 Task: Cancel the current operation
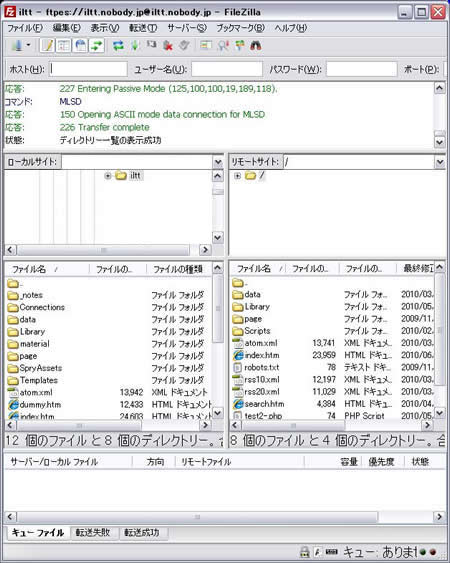(x=152, y=45)
